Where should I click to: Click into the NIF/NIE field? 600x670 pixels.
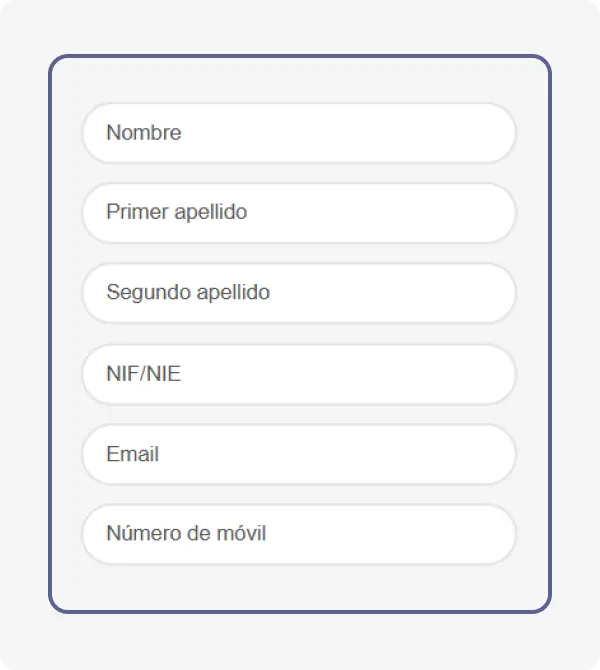tap(298, 374)
